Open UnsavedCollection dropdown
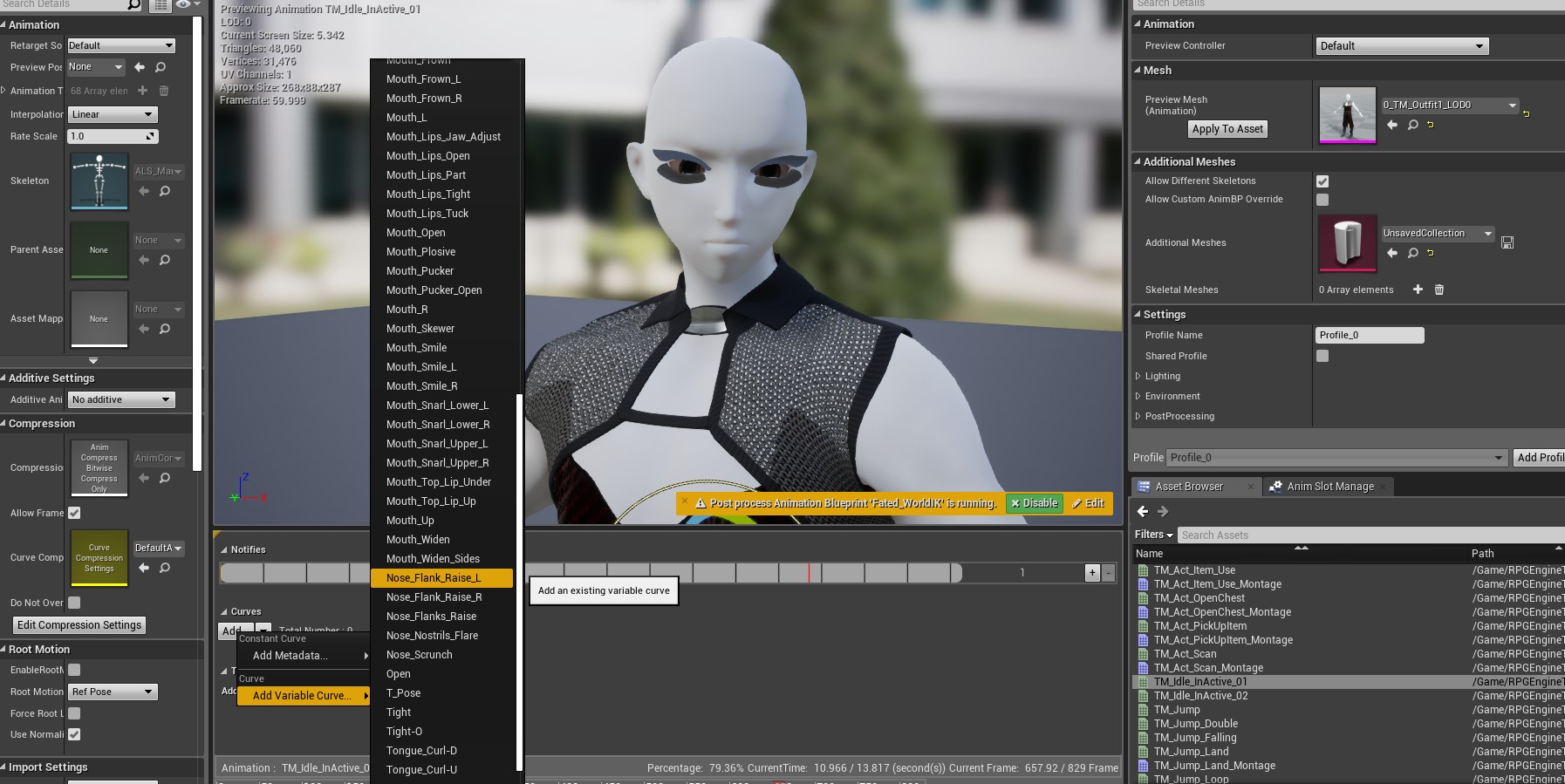Viewport: 1565px width, 784px height. click(1438, 234)
